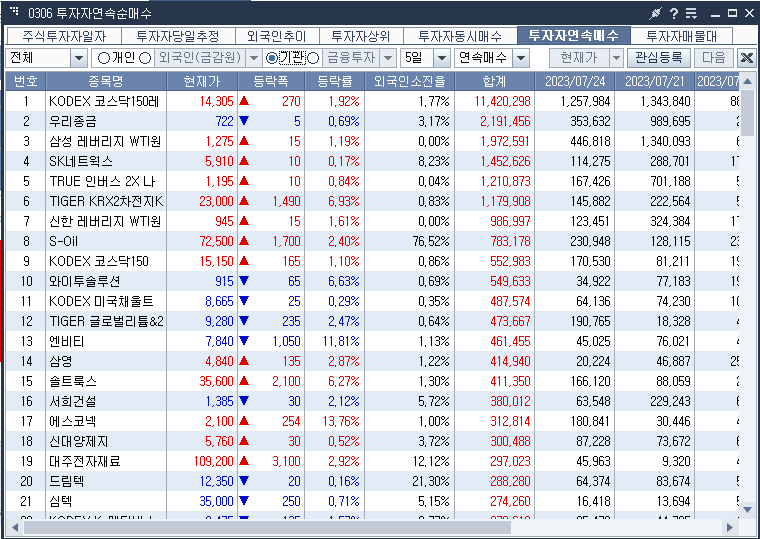
Task: Open the window menu list icon
Action: coord(691,14)
